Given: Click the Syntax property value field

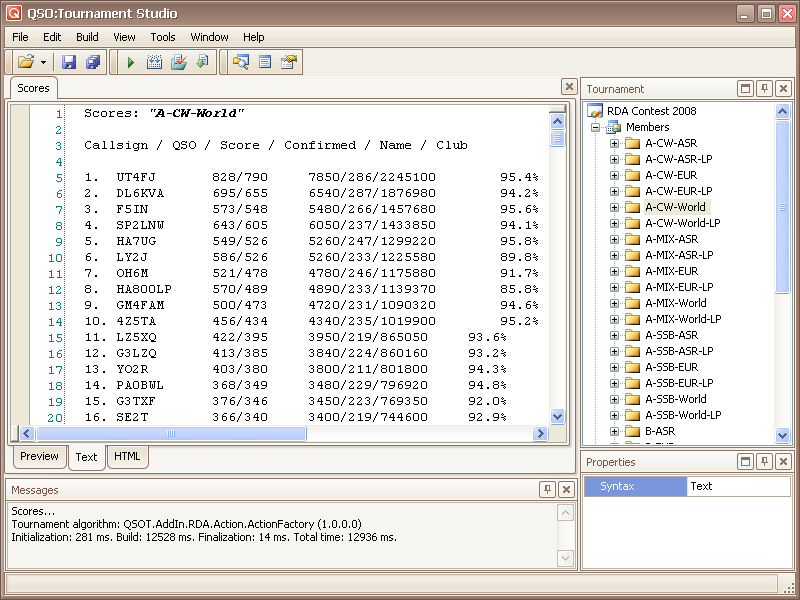Looking at the screenshot, I should 738,486.
